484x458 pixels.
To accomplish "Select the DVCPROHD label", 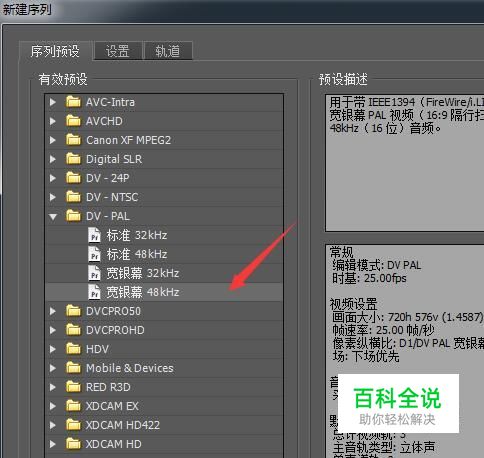I will click(x=115, y=330).
